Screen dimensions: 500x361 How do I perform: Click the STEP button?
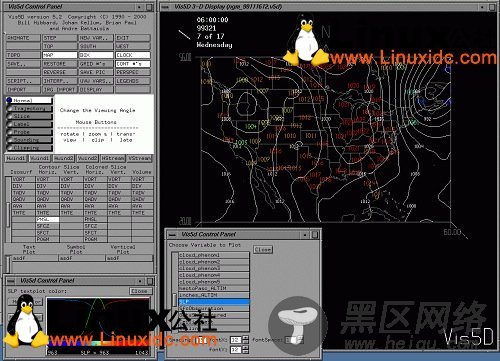pyautogui.click(x=60, y=38)
